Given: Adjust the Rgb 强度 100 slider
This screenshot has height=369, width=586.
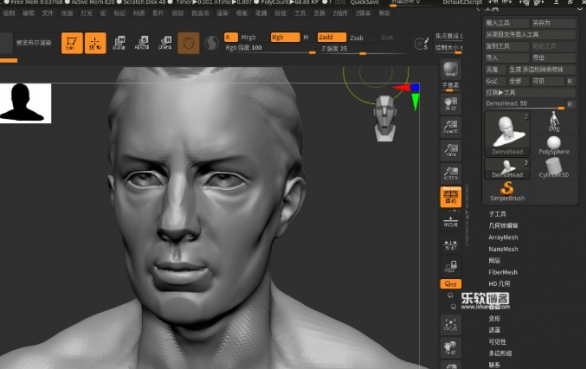Looking at the screenshot, I should pyautogui.click(x=270, y=49).
